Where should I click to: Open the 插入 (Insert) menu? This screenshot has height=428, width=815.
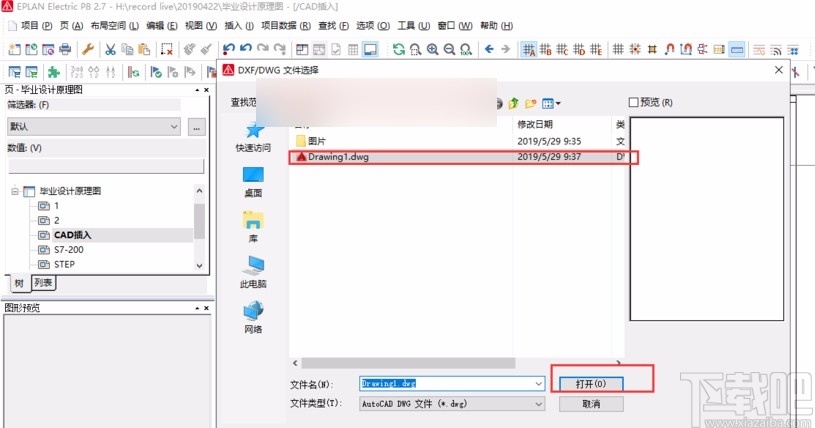click(239, 25)
